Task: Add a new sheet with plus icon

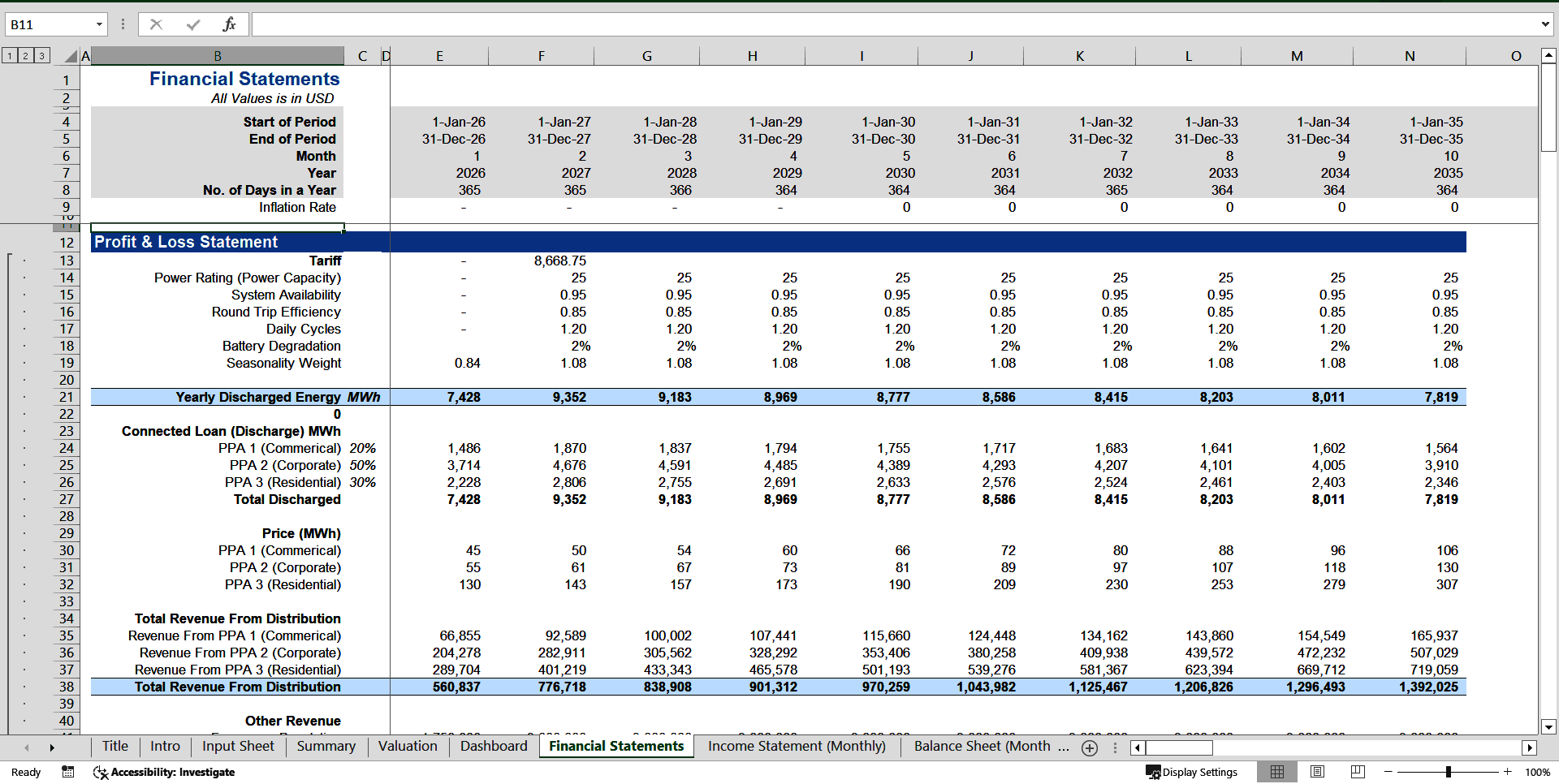Action: (x=1090, y=748)
